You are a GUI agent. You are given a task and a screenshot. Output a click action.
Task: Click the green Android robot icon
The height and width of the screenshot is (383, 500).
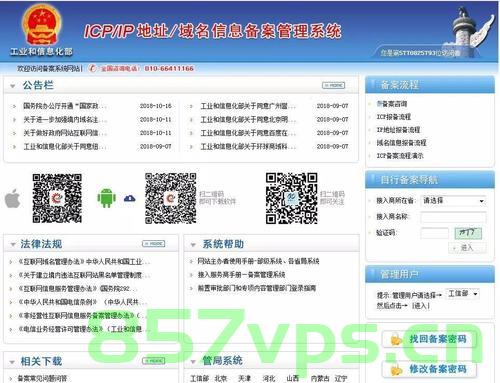click(x=106, y=198)
